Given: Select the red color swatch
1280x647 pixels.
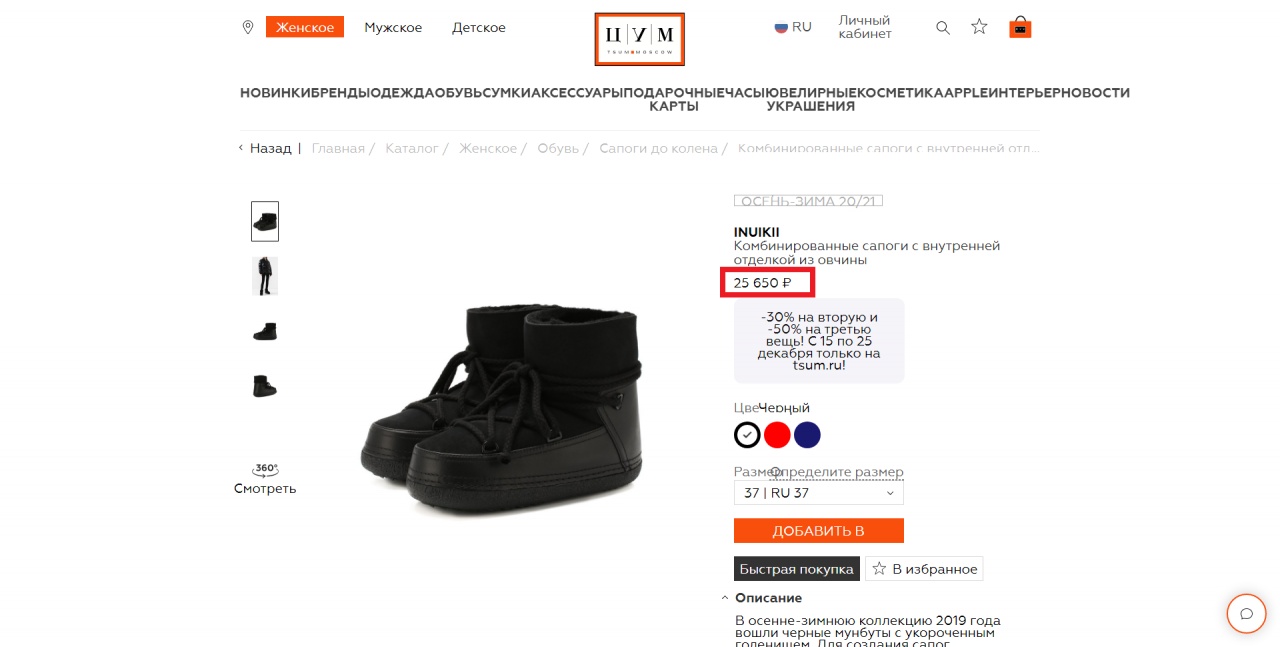Looking at the screenshot, I should click(777, 435).
